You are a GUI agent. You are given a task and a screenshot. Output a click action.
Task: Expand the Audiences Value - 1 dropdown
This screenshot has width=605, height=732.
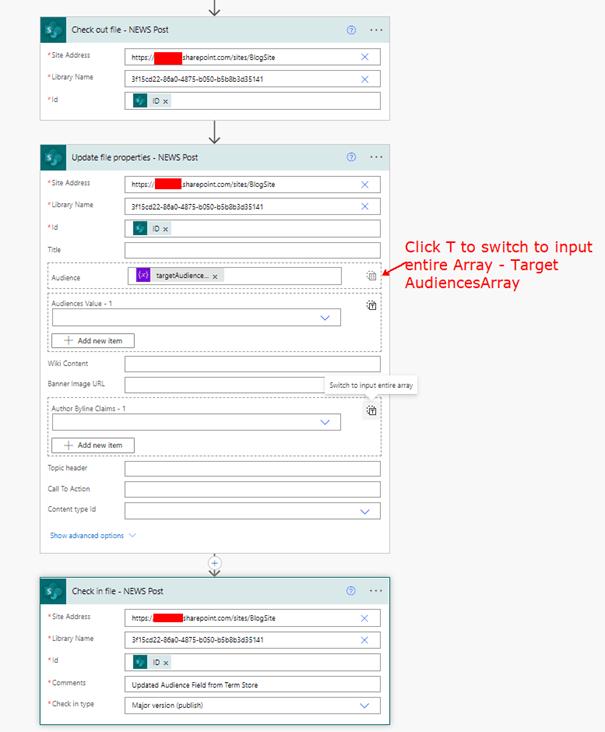coord(325,318)
